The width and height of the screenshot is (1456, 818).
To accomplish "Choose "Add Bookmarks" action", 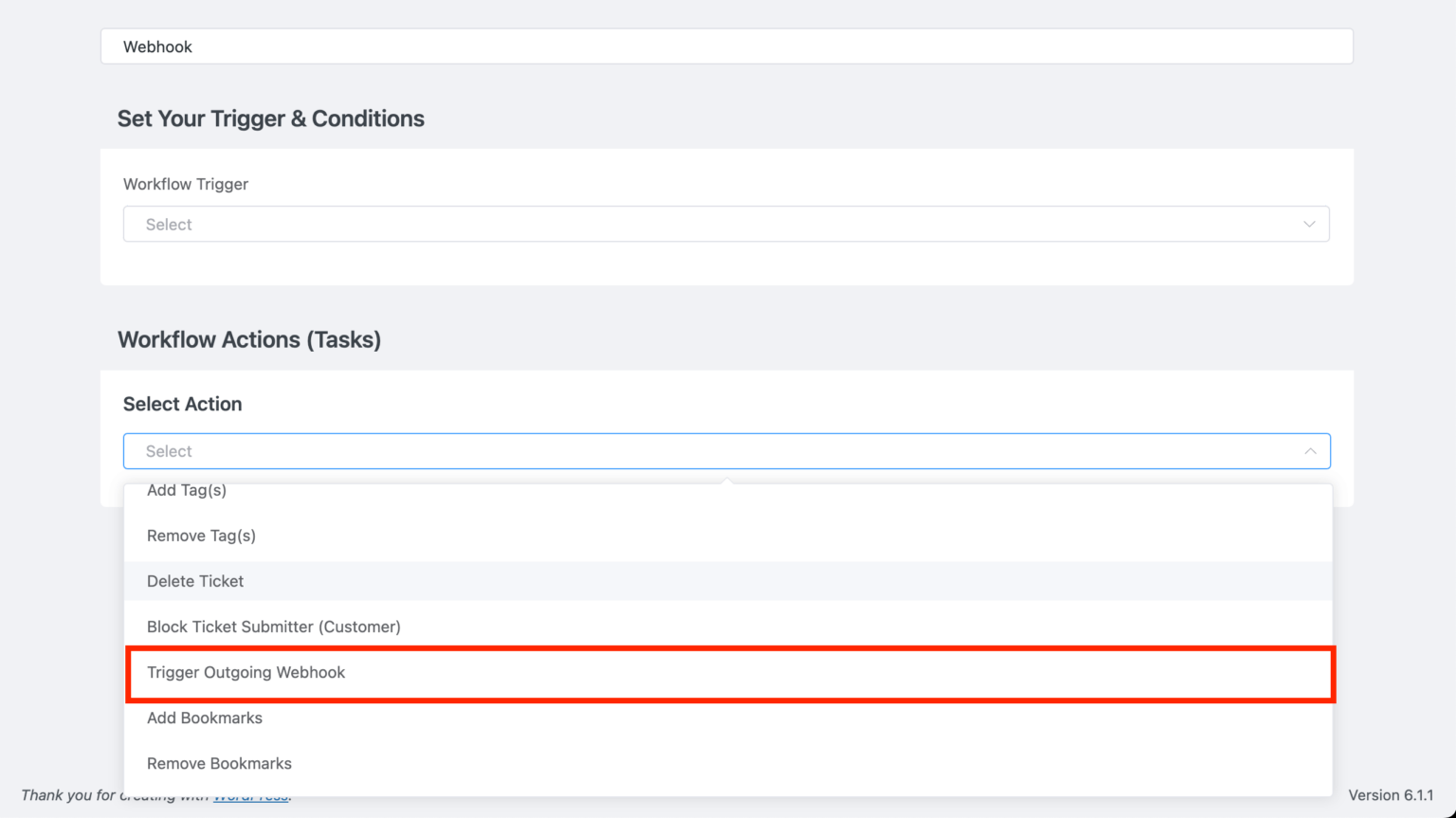I will [x=205, y=718].
